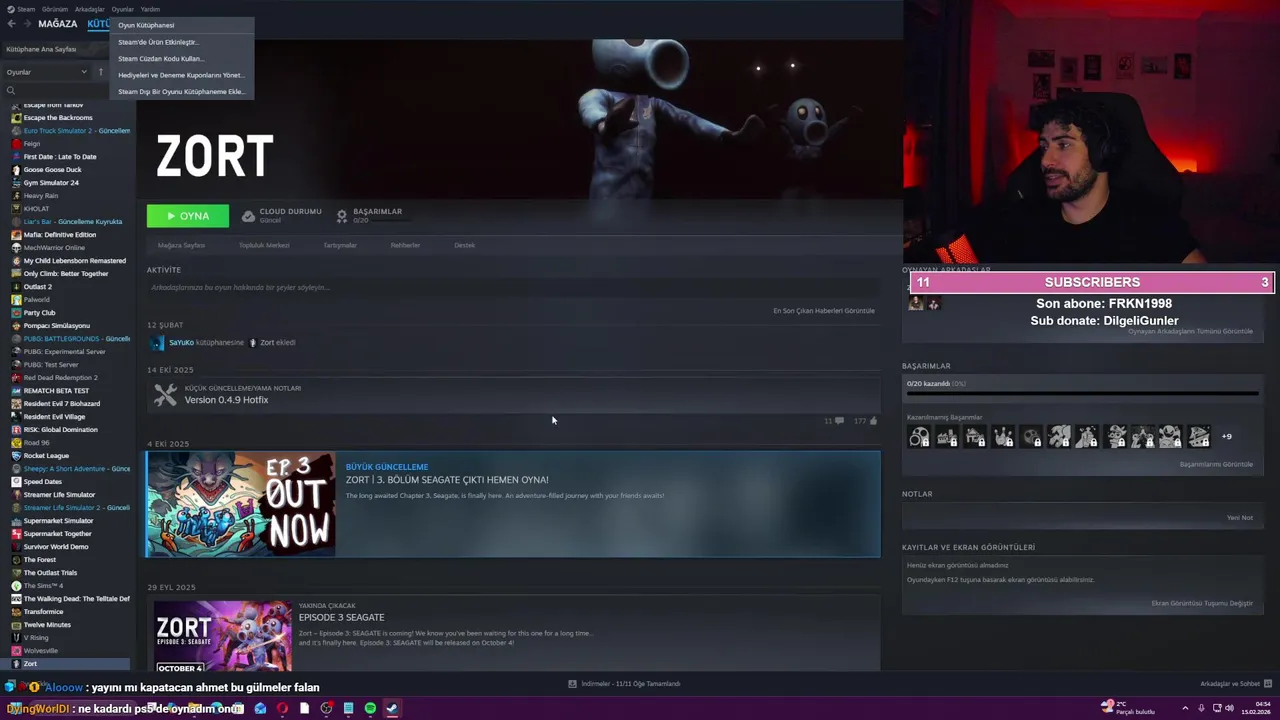This screenshot has width=1280, height=720.
Task: Open the Topluluk Merkezi tab
Action: [264, 245]
